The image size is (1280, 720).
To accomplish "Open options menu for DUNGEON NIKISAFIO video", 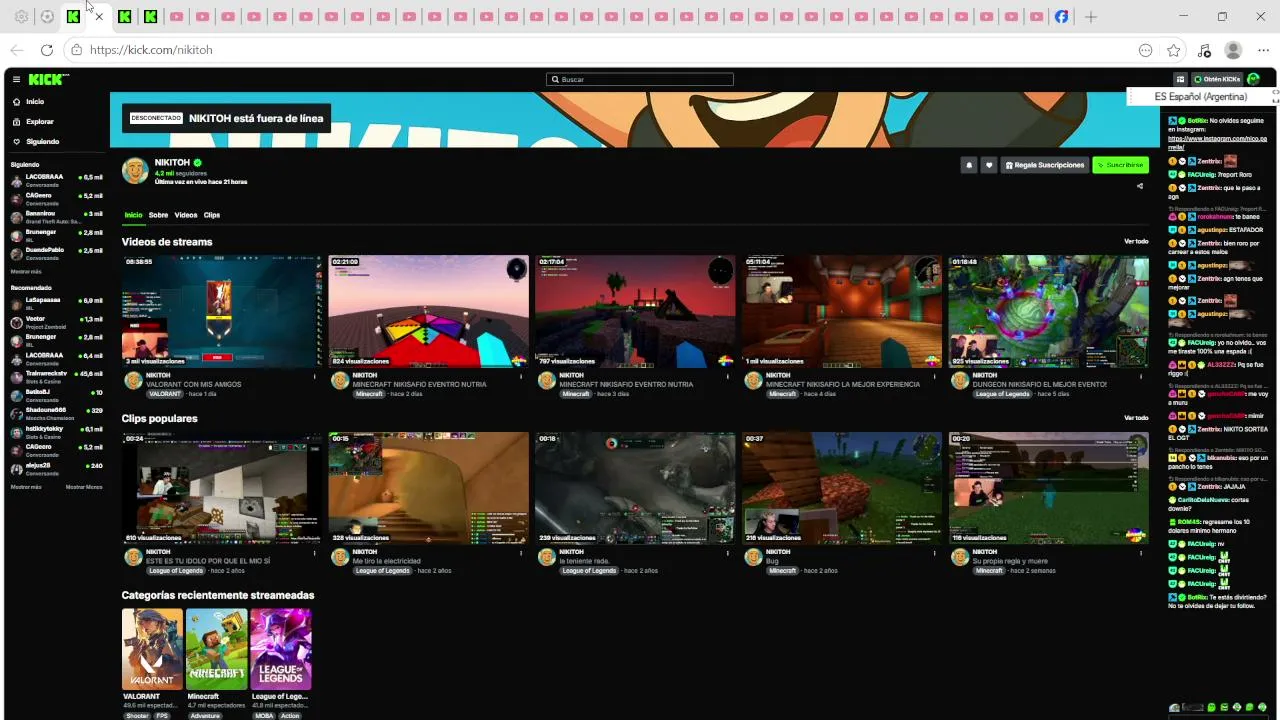I will 1142,376.
